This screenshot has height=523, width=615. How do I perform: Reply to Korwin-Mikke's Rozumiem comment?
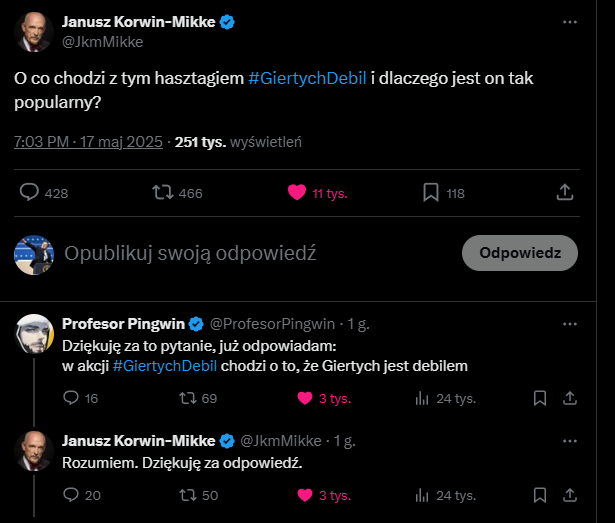click(71, 495)
